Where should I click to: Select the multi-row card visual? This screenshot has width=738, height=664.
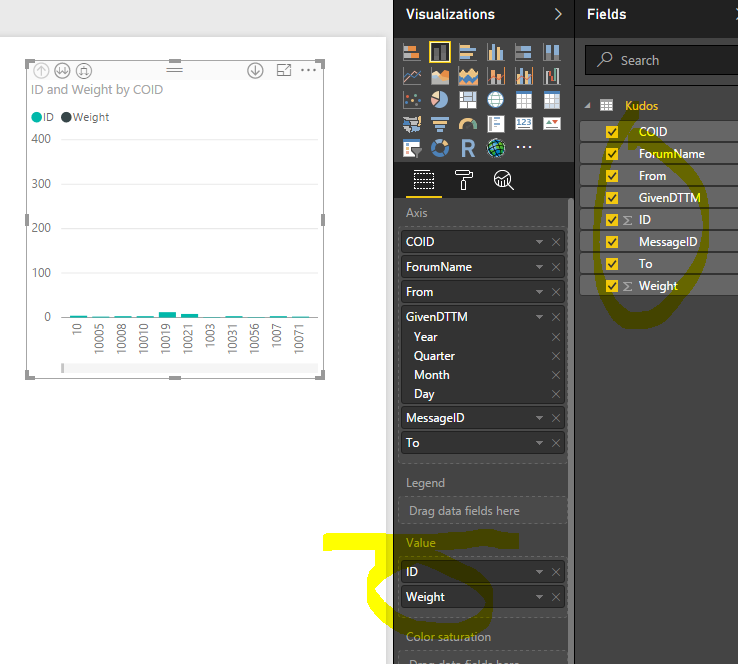point(495,124)
